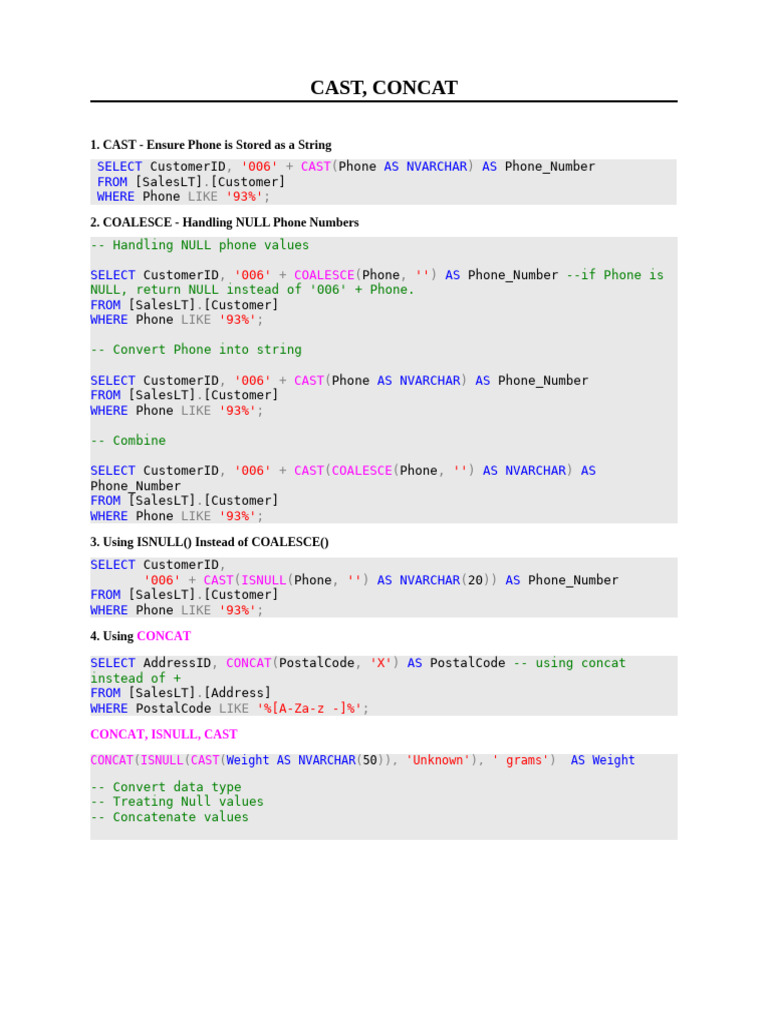Click the '%[A-Za-z -]%' pattern string
The image size is (768, 1024).
pyautogui.click(x=309, y=709)
